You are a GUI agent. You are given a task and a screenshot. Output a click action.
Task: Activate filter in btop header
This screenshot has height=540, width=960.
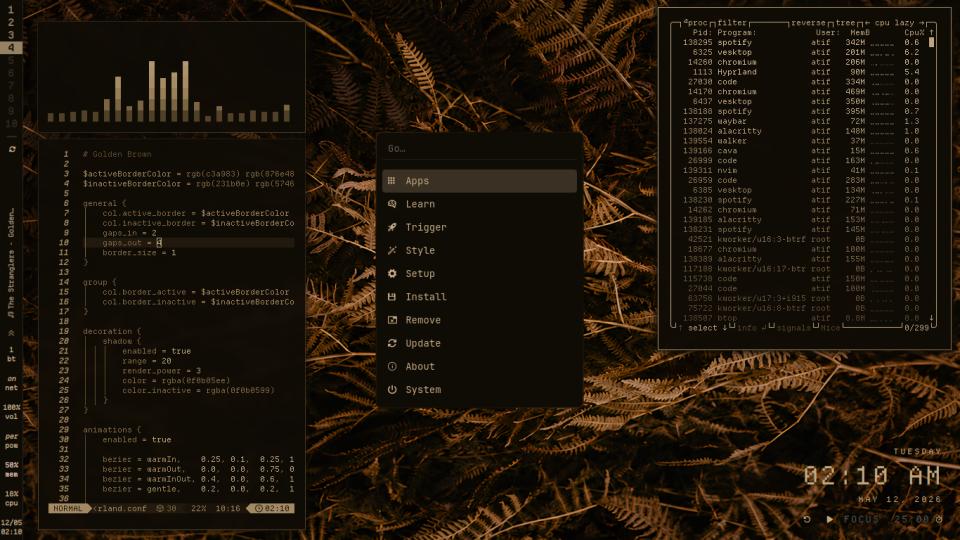(732, 23)
